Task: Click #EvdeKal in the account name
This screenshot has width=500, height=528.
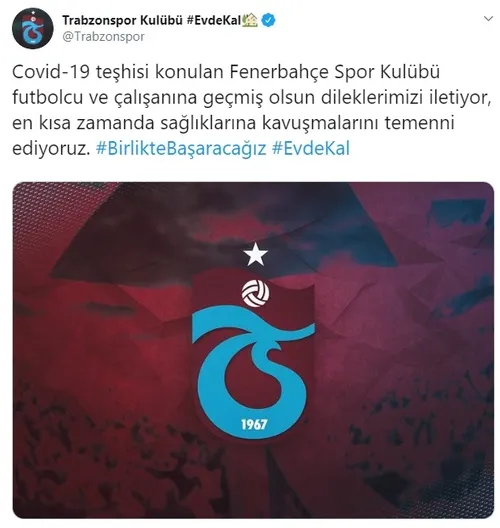Action: 213,21
